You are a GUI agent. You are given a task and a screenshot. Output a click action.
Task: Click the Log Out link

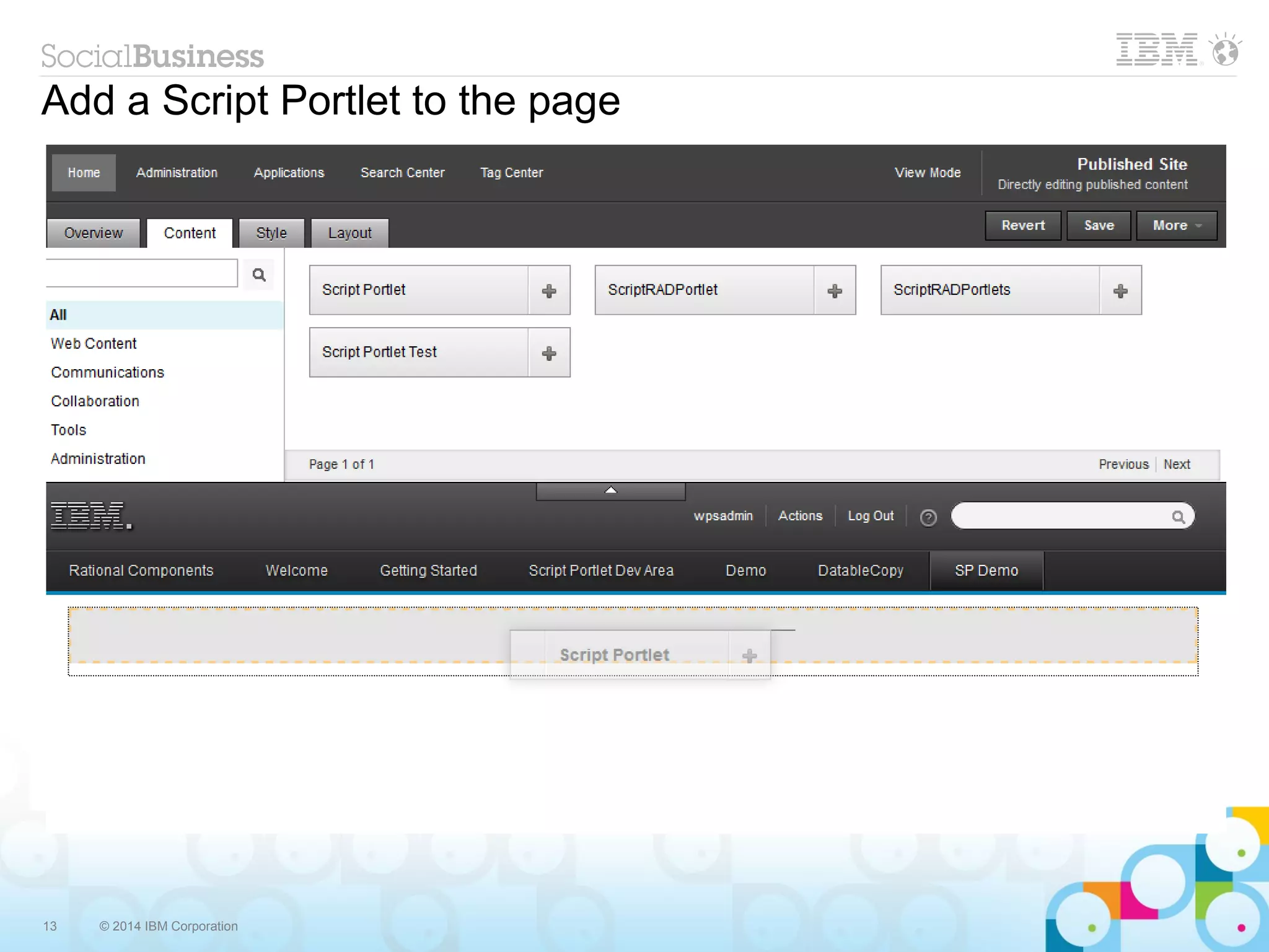(871, 515)
